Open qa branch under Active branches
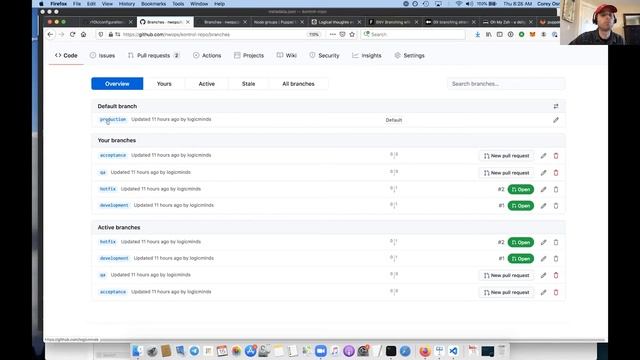Viewport: 640px width, 360px height. (102, 275)
